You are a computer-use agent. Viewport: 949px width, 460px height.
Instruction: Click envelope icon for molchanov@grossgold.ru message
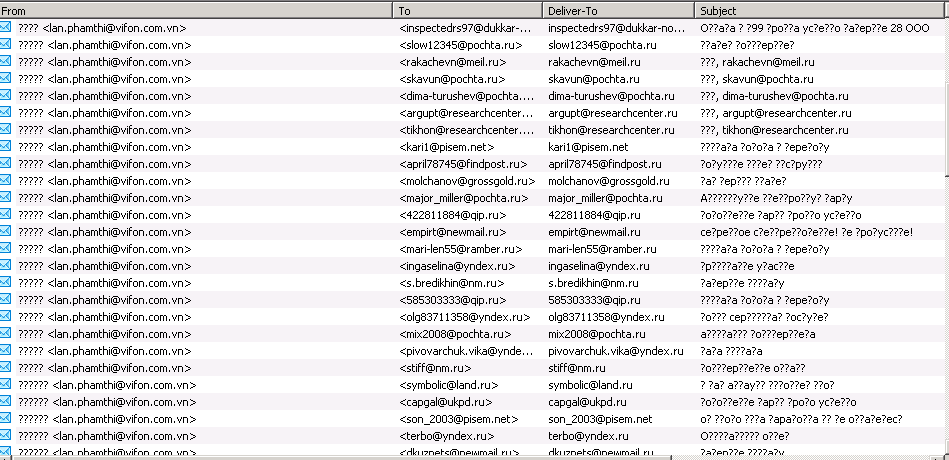pyautogui.click(x=5, y=180)
